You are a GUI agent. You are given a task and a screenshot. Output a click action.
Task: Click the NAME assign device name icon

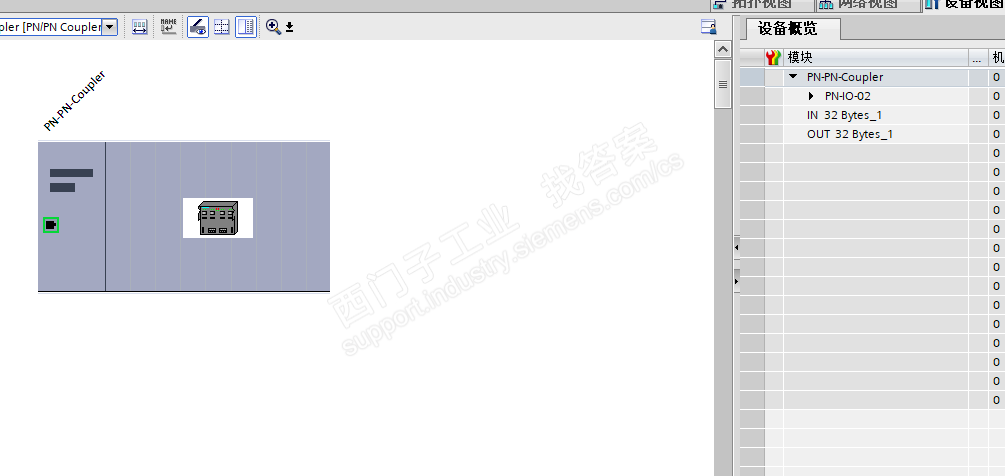[168, 27]
